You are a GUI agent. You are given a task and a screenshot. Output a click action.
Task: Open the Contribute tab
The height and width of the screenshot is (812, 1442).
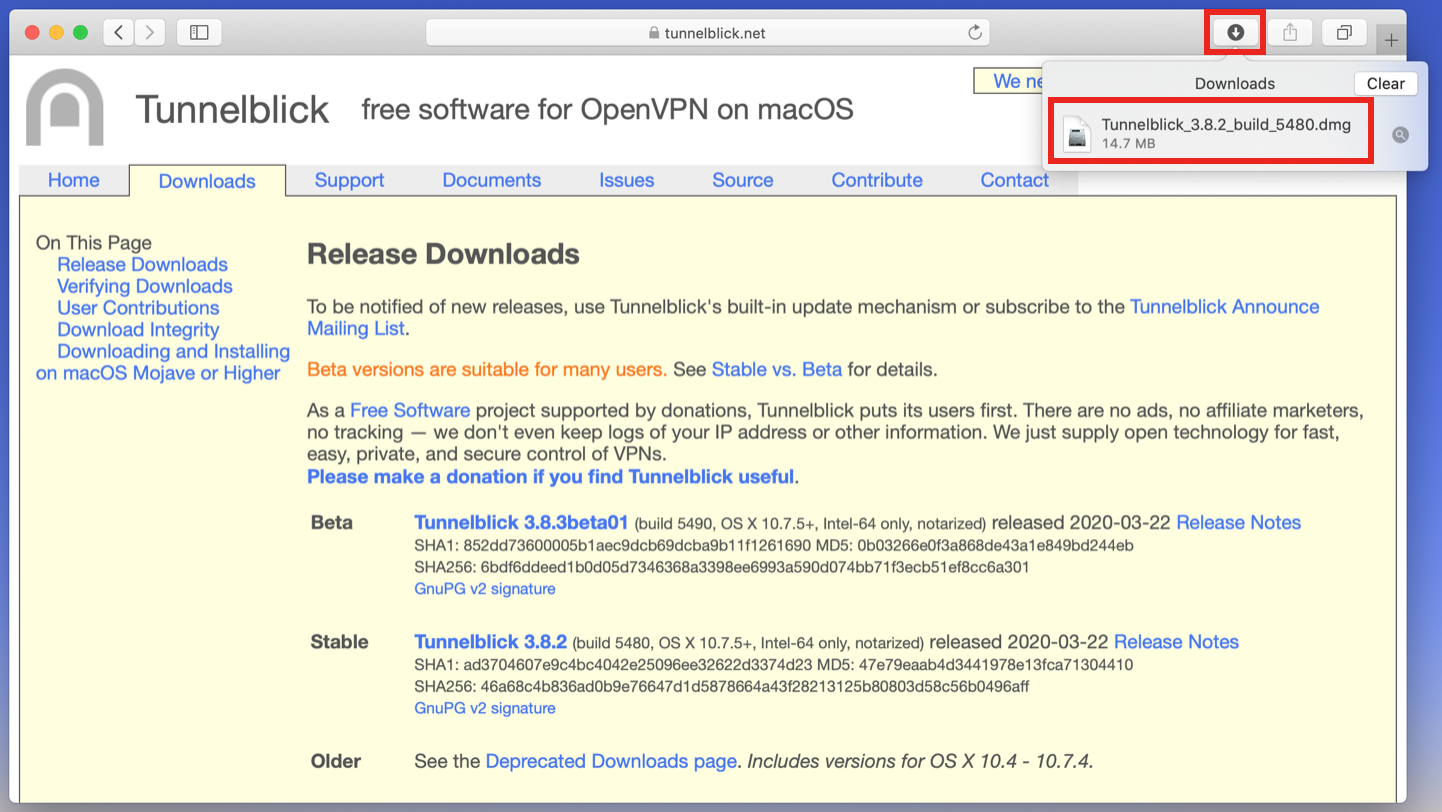click(877, 180)
